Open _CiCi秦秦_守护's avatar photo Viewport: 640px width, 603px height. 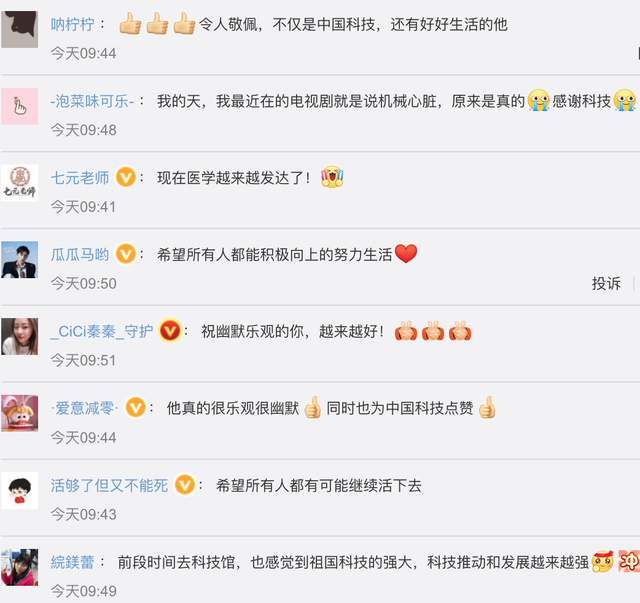click(x=20, y=336)
